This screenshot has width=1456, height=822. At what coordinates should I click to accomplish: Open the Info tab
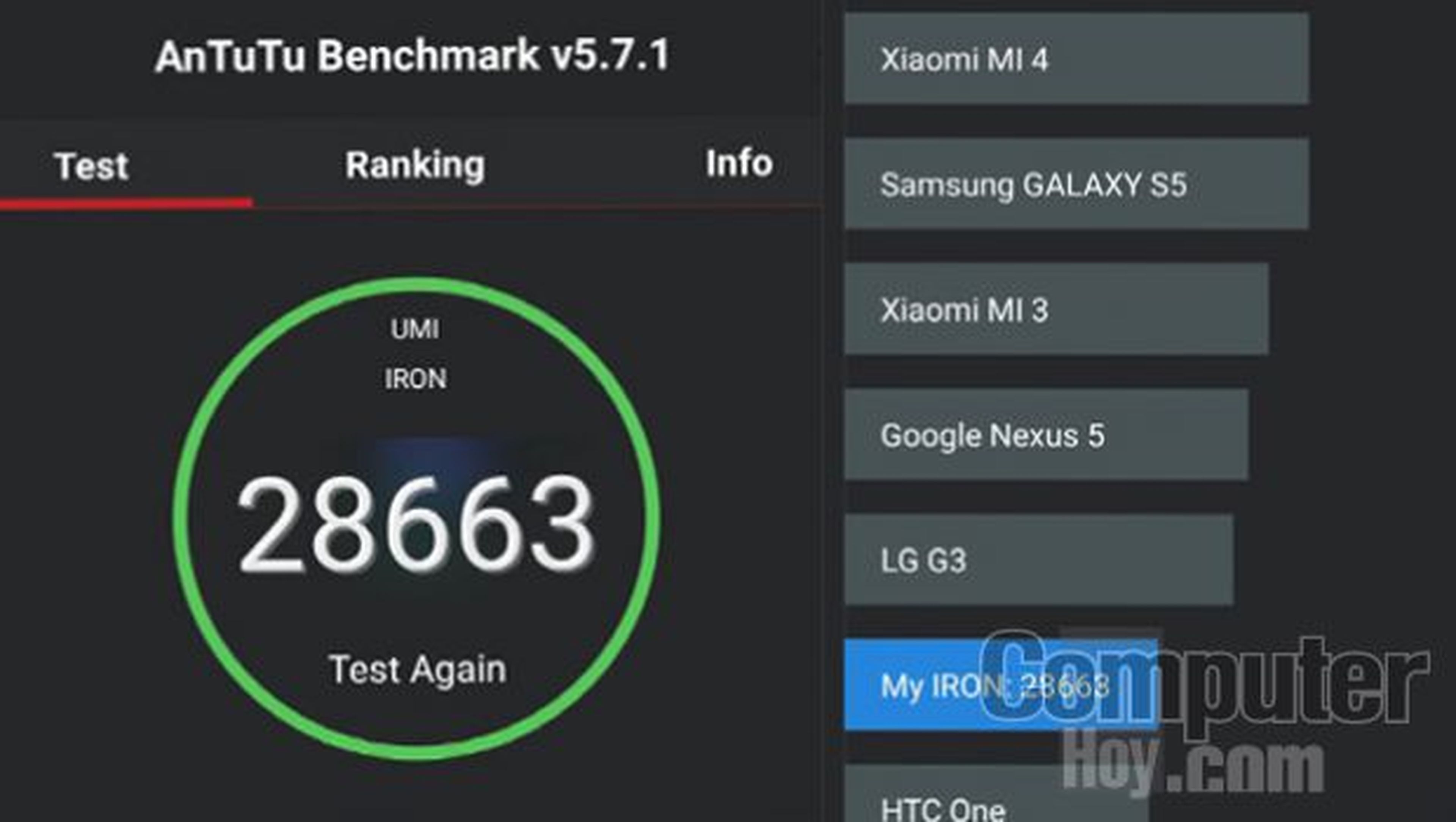click(x=739, y=163)
